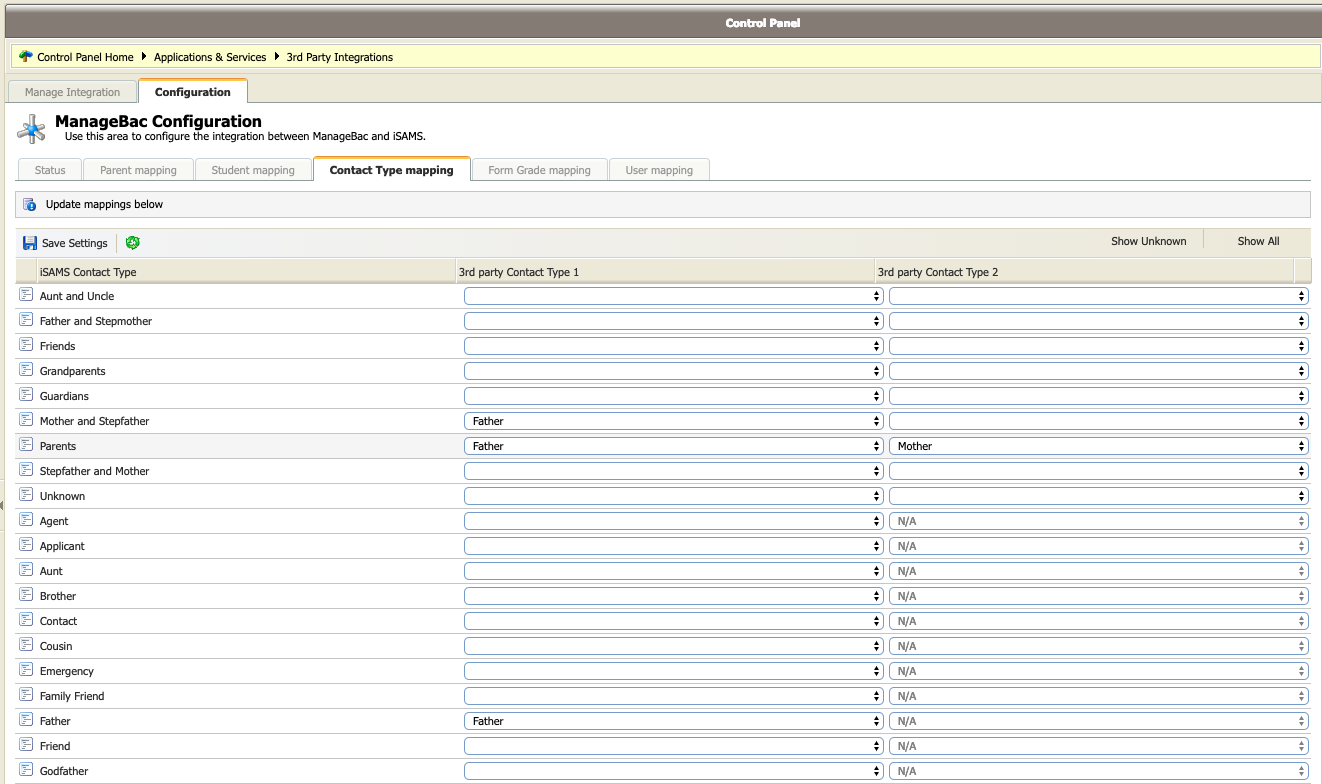Click the row icon beside Friends

pos(26,346)
